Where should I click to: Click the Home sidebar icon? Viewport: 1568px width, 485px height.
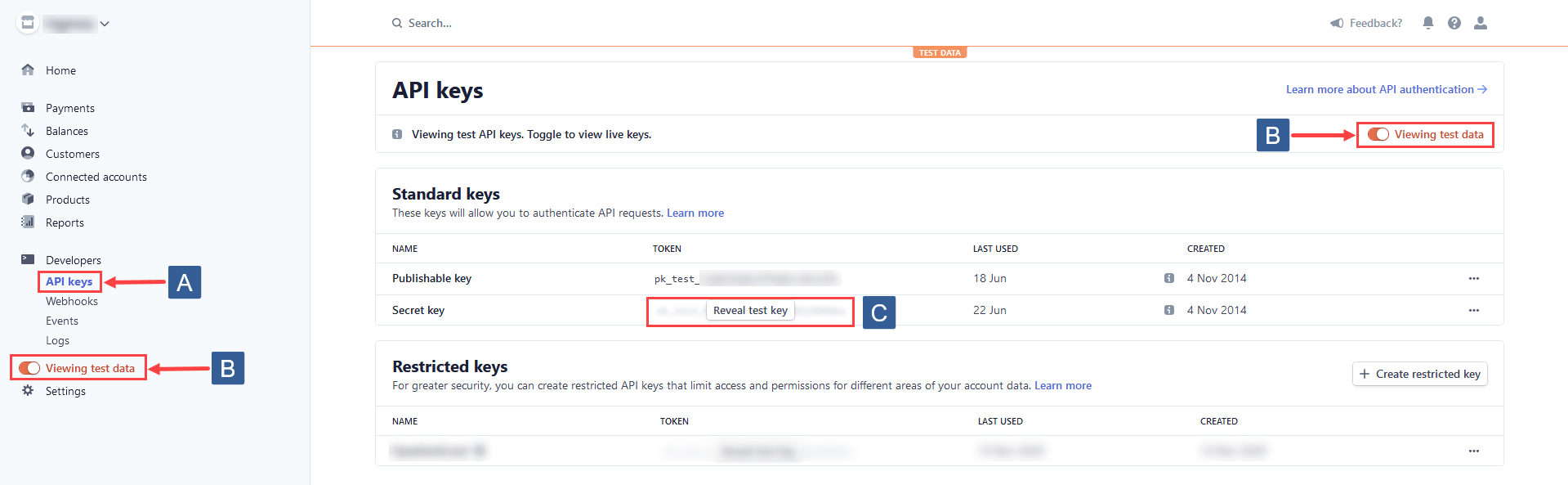click(28, 70)
